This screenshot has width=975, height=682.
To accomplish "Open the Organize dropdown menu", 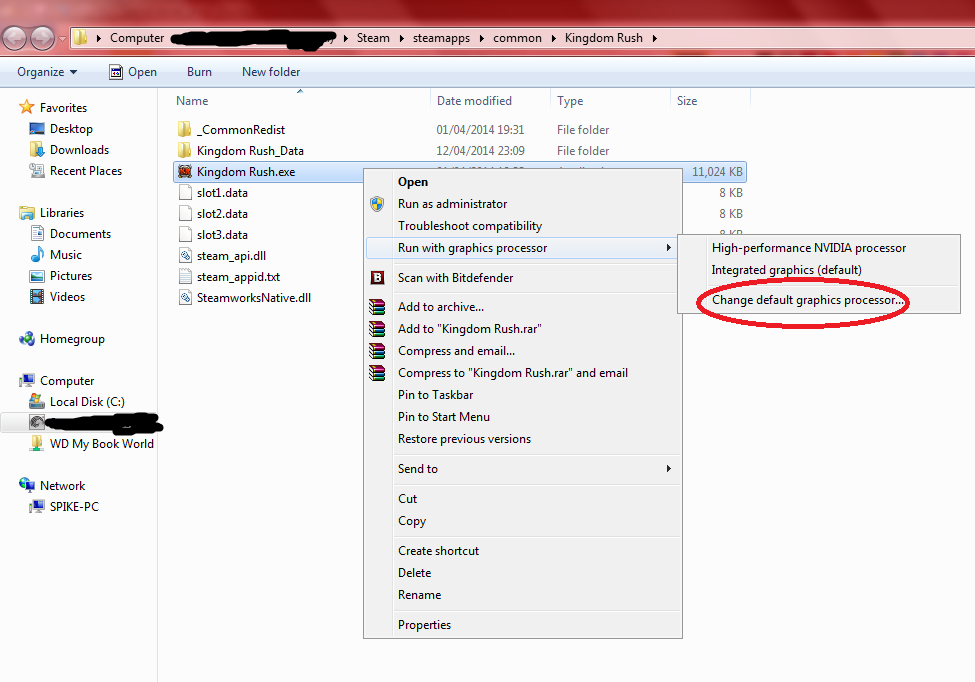I will [47, 72].
